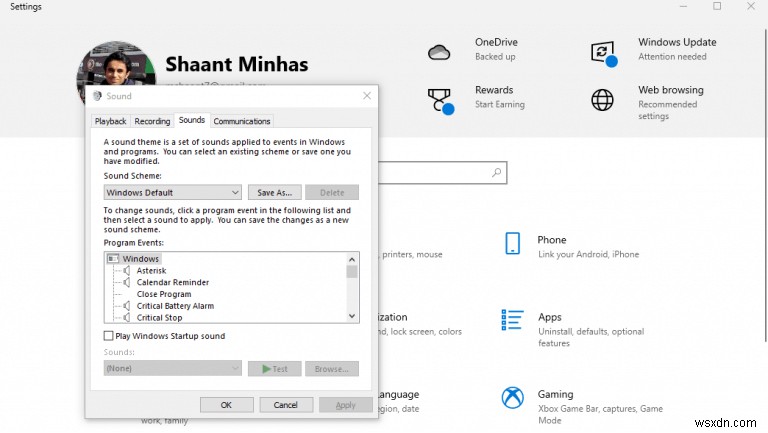Click the Web browsing globe icon

pyautogui.click(x=602, y=100)
